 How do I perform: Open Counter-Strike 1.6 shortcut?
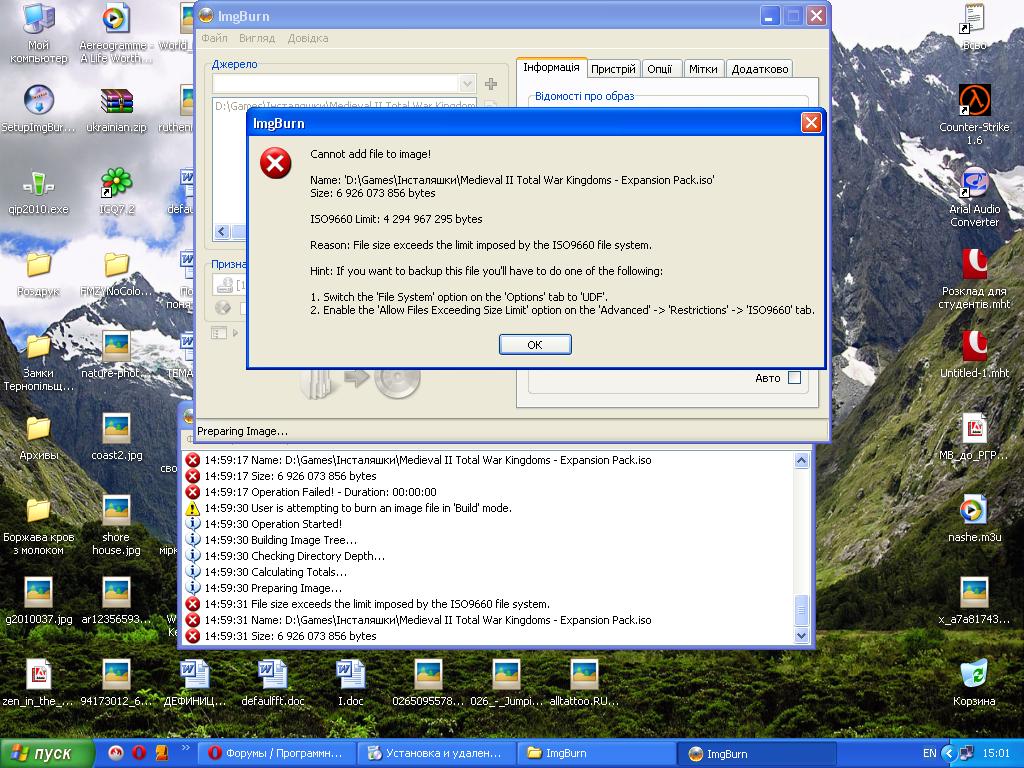(974, 114)
